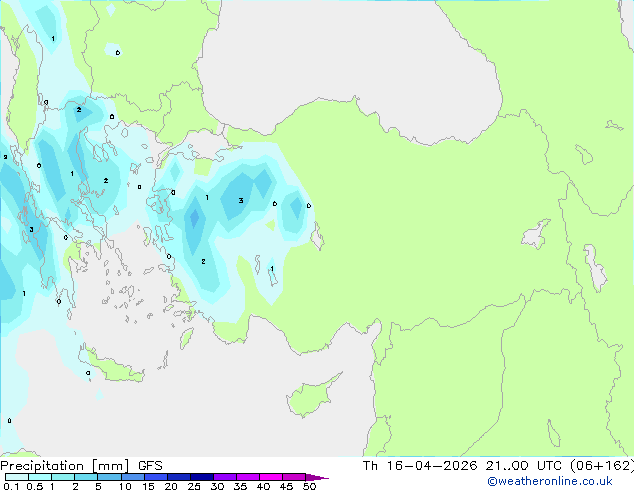
Task: Pick the 10–15 mm legend color box
Action: pos(132,477)
